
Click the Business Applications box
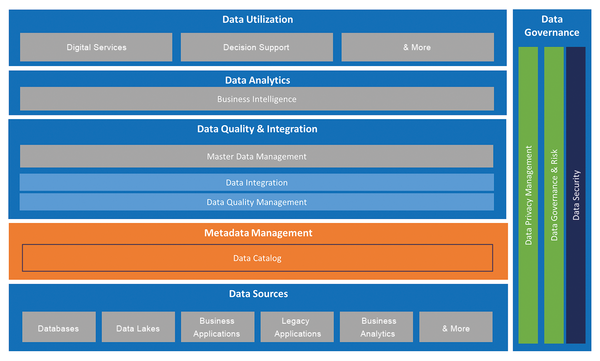(x=217, y=327)
